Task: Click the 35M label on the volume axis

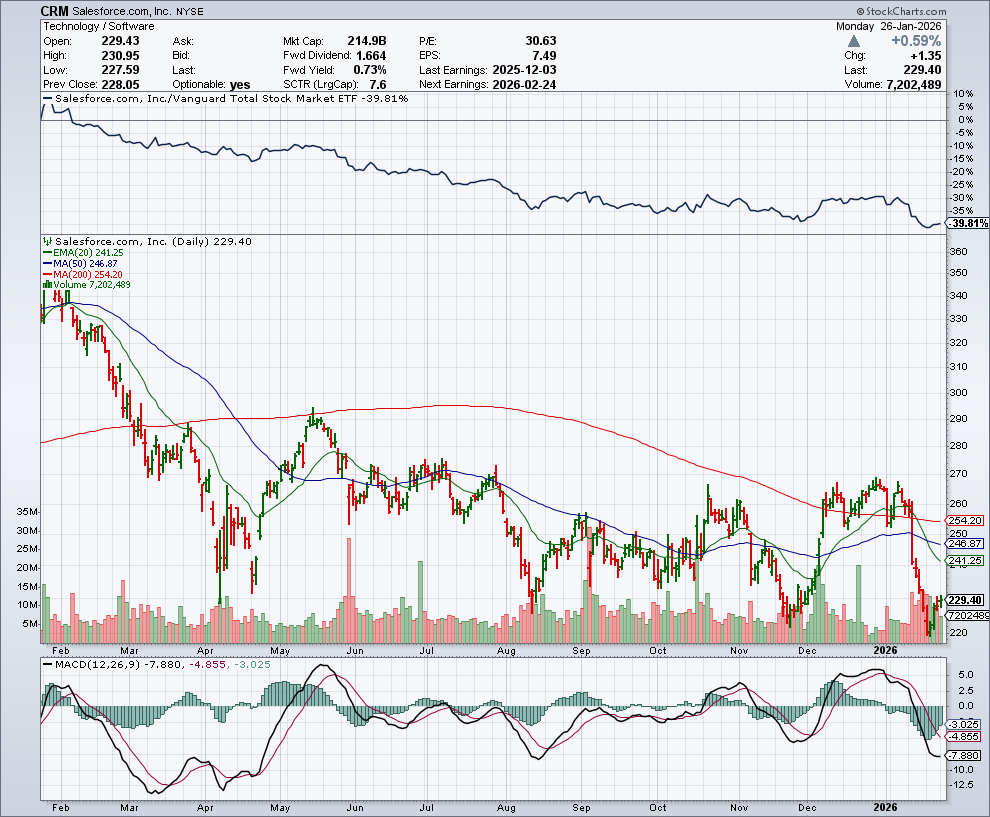Action: coord(27,511)
